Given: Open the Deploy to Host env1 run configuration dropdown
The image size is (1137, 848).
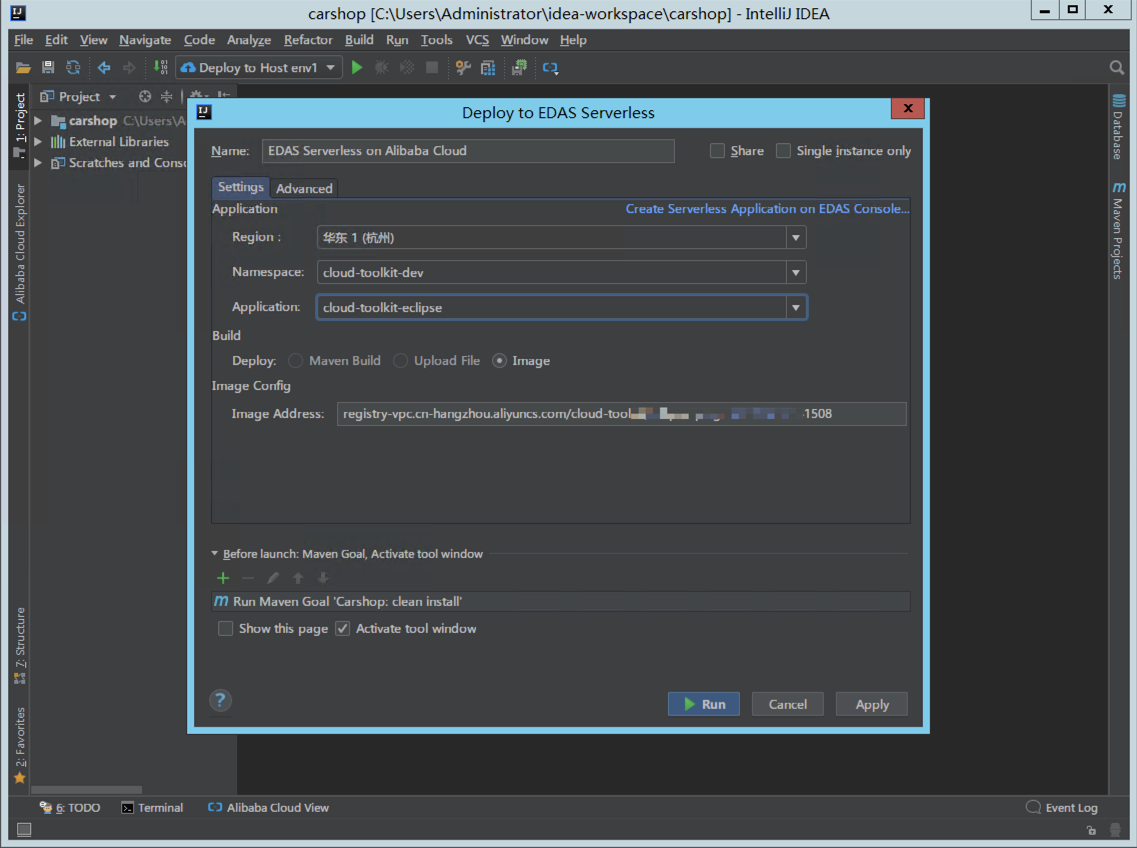Looking at the screenshot, I should [260, 67].
